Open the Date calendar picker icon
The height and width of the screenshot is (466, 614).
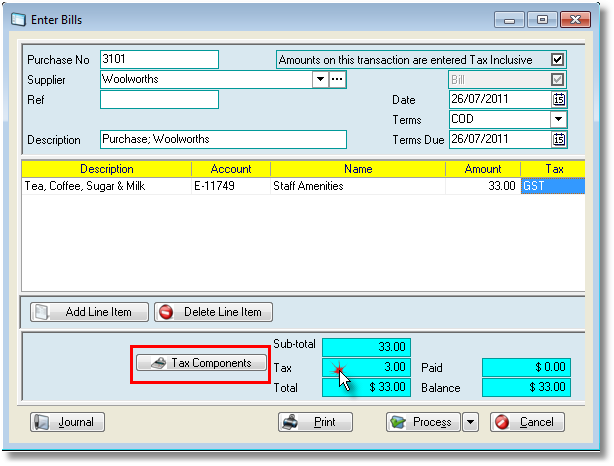(559, 99)
